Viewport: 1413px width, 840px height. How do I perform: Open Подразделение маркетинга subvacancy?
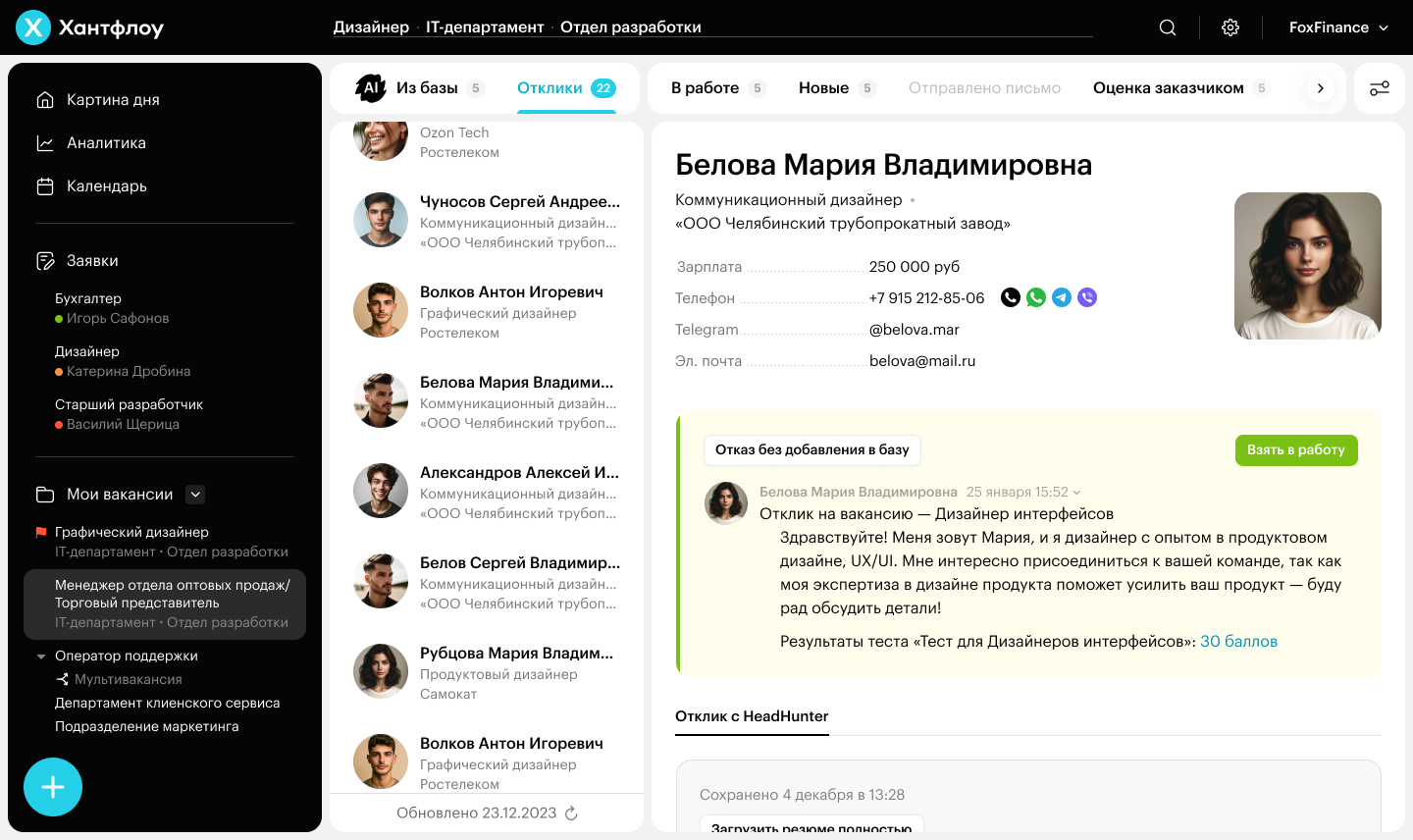pos(147,726)
